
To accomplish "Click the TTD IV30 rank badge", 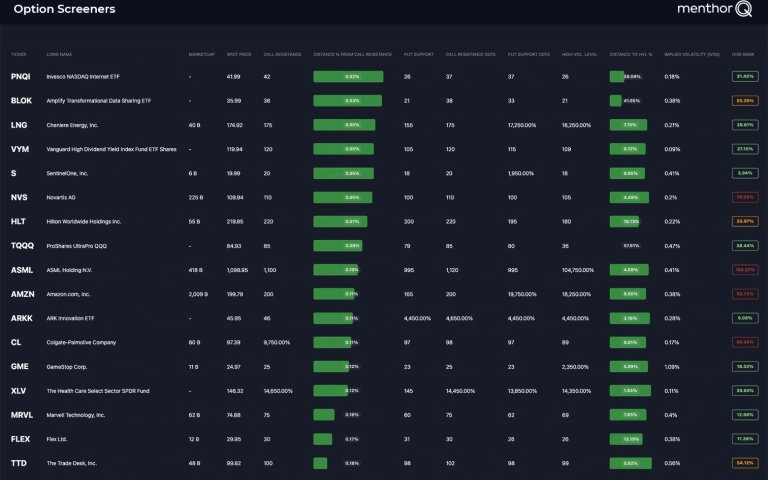I will pyautogui.click(x=745, y=463).
